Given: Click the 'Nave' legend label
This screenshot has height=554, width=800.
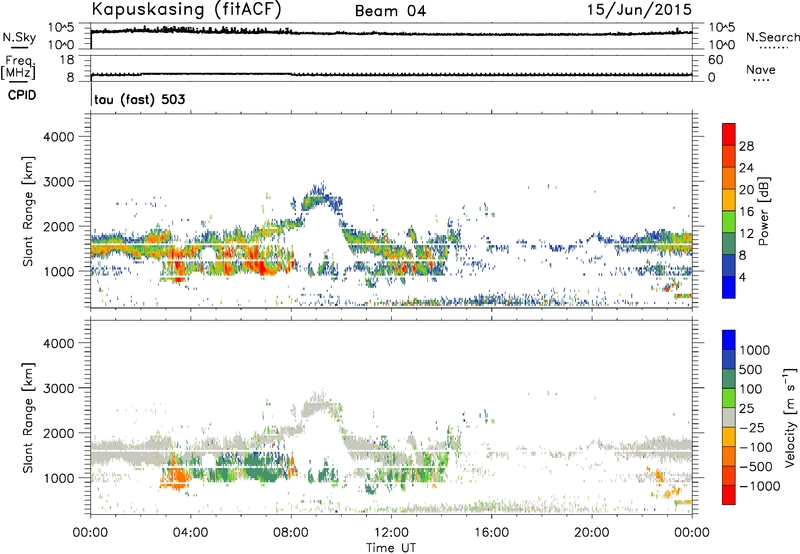Looking at the screenshot, I should click(761, 69).
